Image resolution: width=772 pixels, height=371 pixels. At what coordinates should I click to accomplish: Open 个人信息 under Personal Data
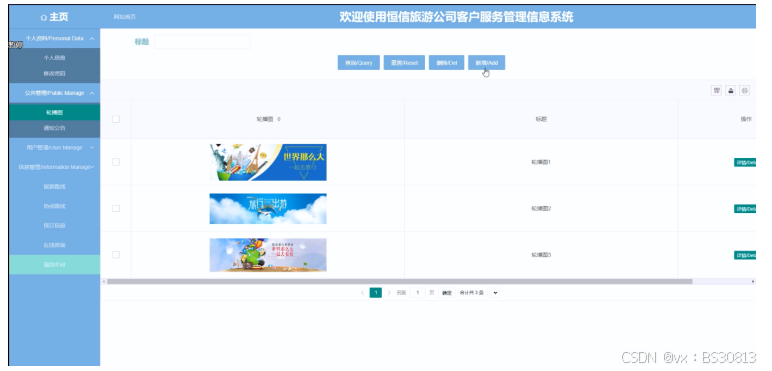pos(54,58)
